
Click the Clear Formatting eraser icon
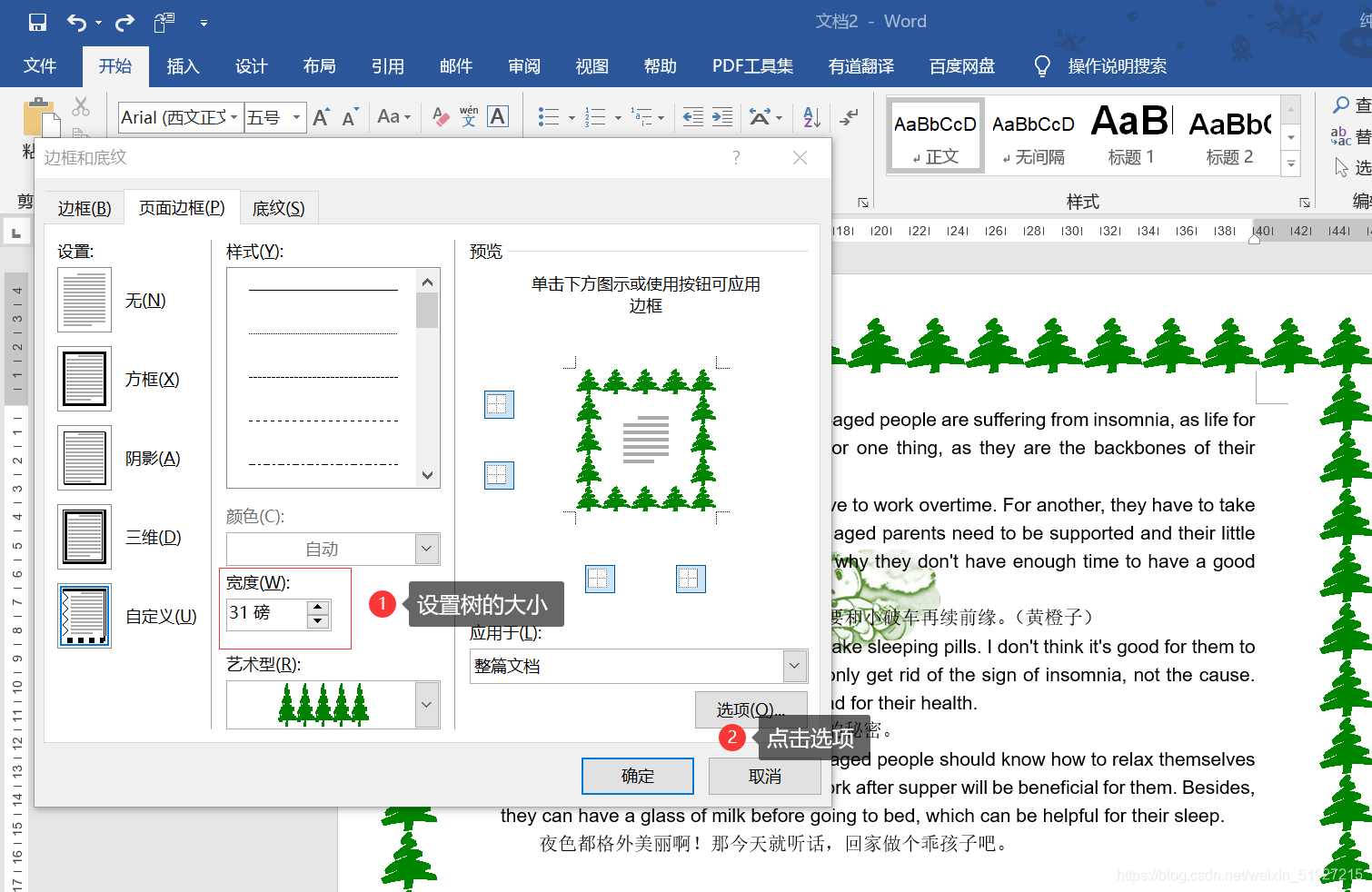tap(441, 116)
